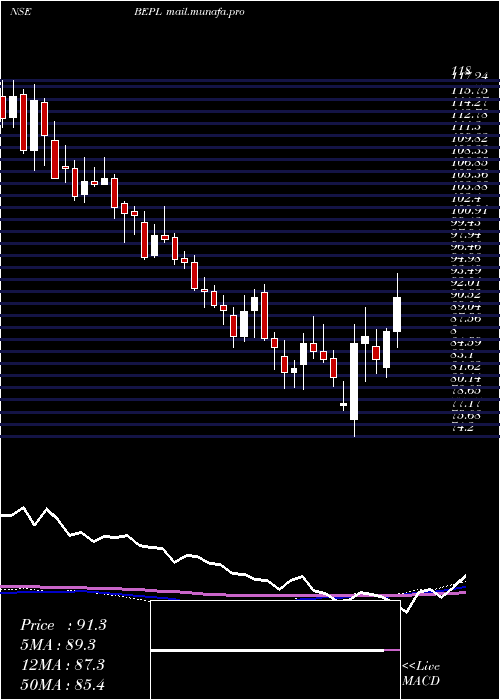The height and width of the screenshot is (700, 500).
Task: Click the NSE exchange label
Action: tap(20, 12)
